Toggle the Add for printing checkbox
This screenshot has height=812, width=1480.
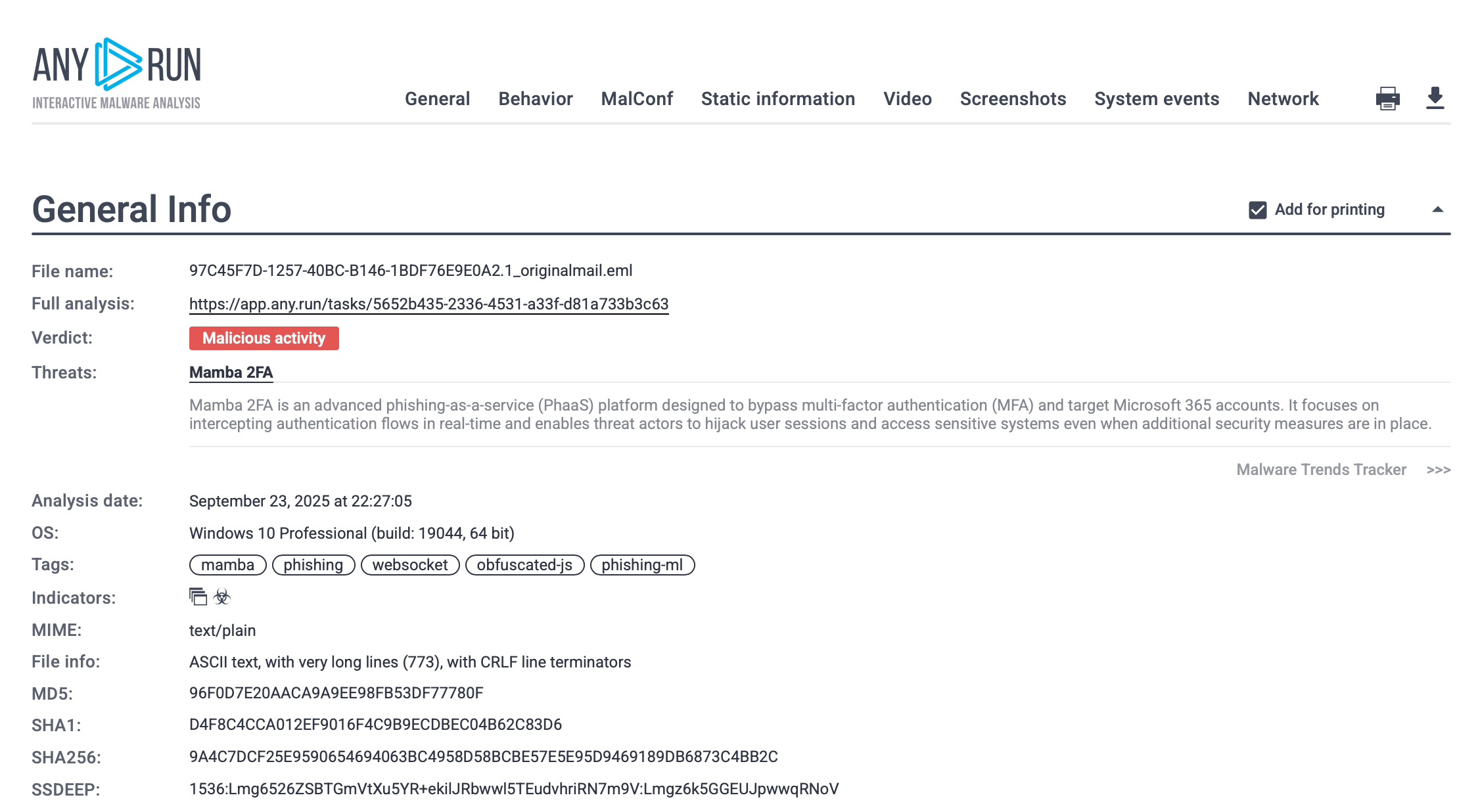pos(1257,210)
